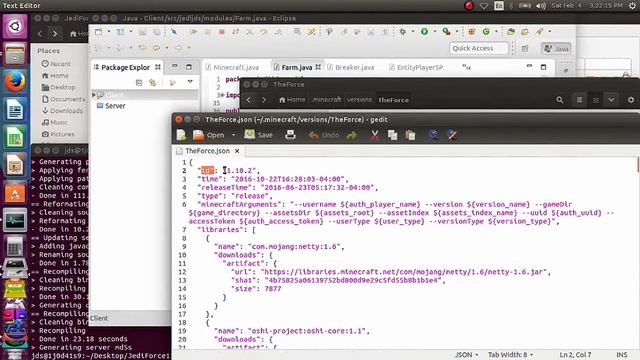Go forward in TheForce file manager

(x=264, y=100)
